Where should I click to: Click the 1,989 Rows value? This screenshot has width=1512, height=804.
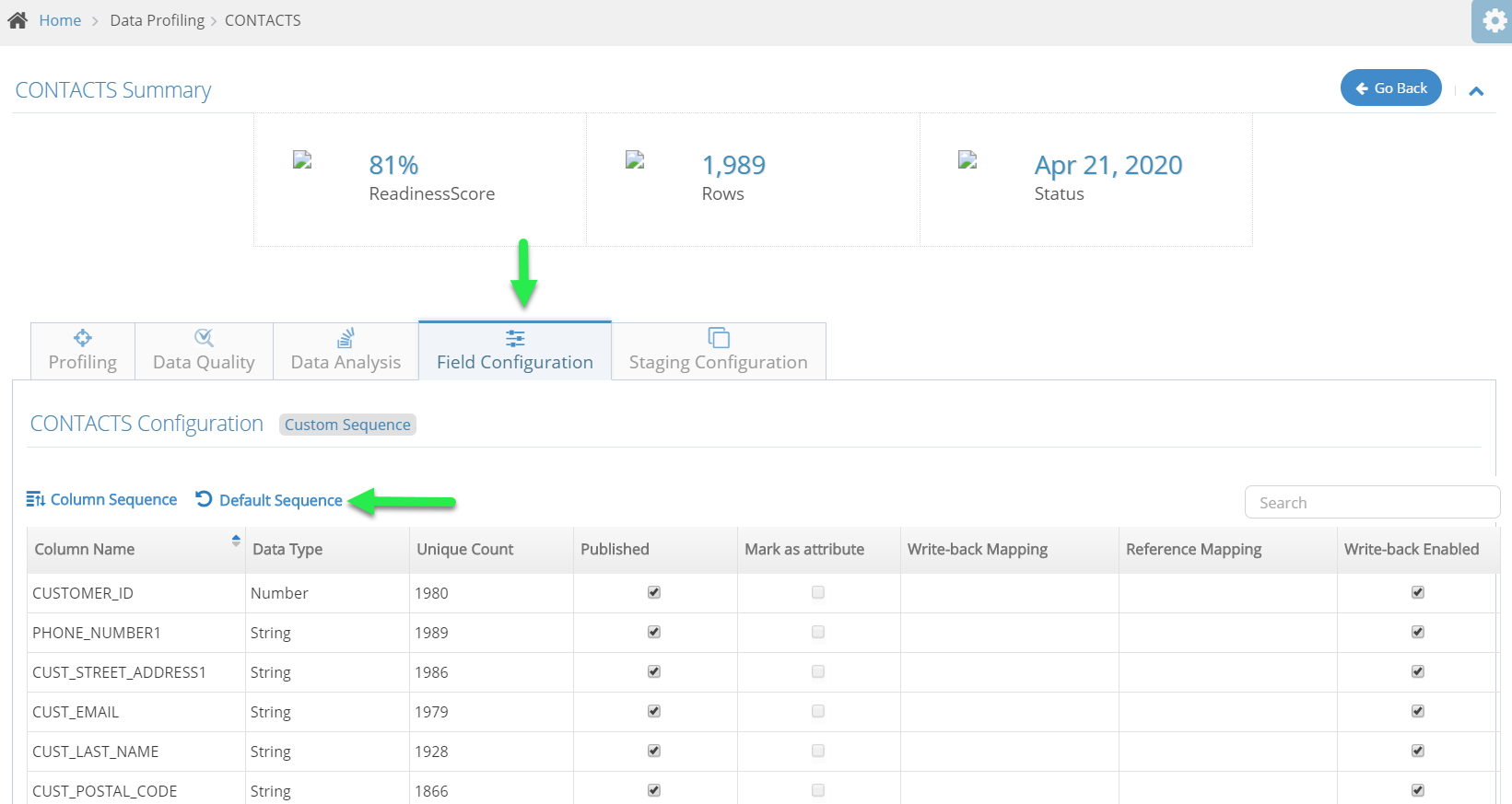[x=734, y=165]
